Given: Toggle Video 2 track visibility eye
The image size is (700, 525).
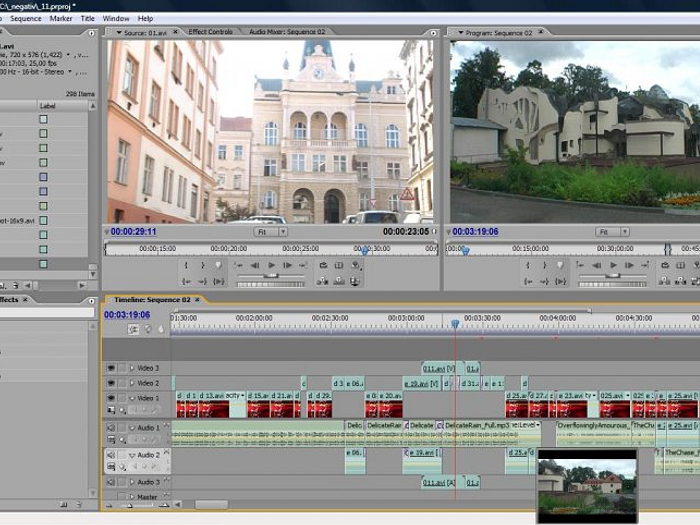Looking at the screenshot, I should [111, 383].
